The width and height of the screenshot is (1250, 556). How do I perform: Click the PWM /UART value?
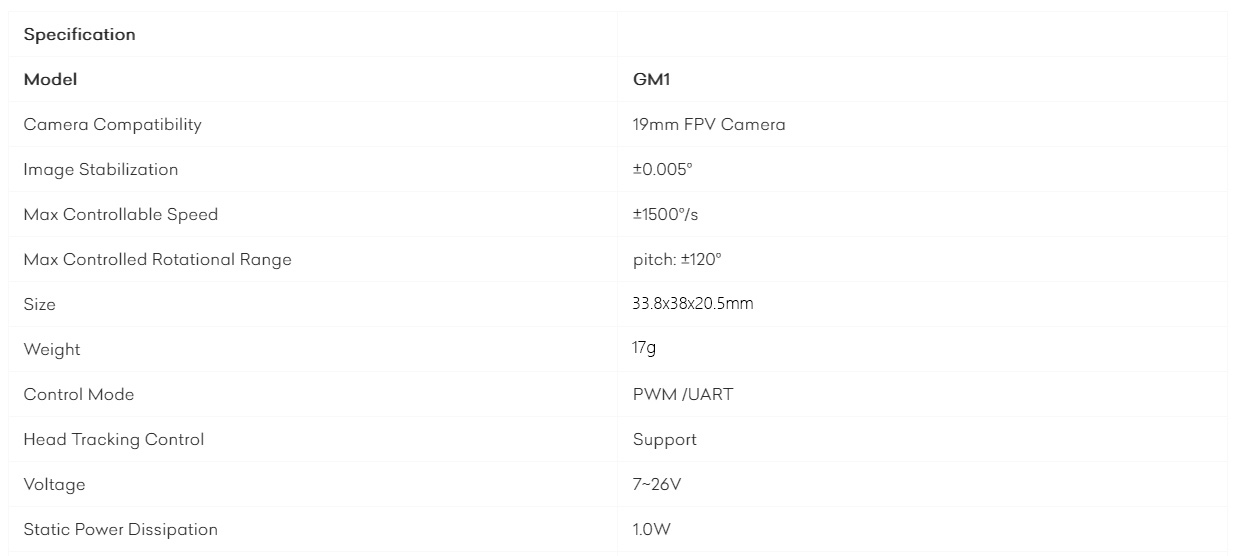(683, 394)
